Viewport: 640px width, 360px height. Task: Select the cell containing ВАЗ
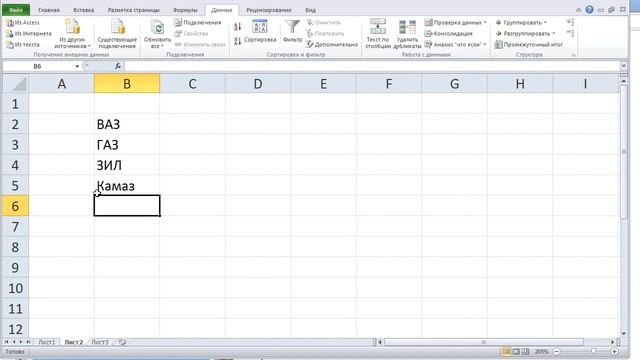[127, 124]
